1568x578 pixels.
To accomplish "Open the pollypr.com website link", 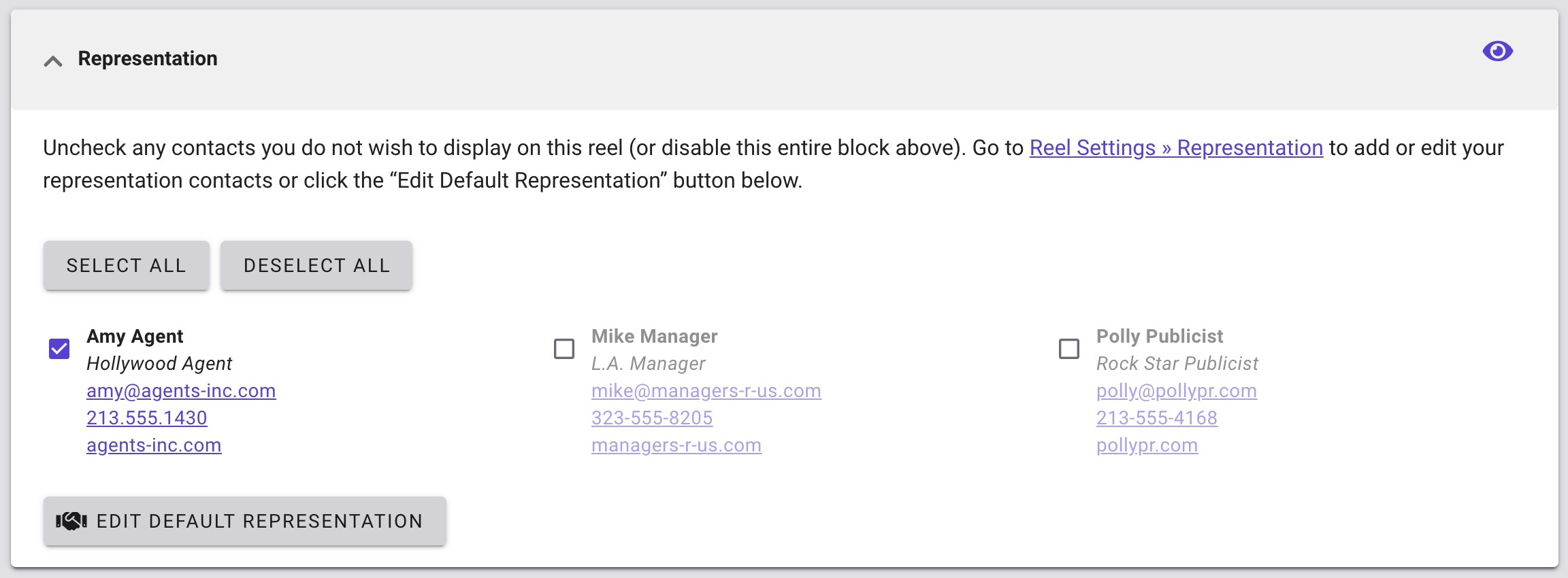I will (1147, 445).
